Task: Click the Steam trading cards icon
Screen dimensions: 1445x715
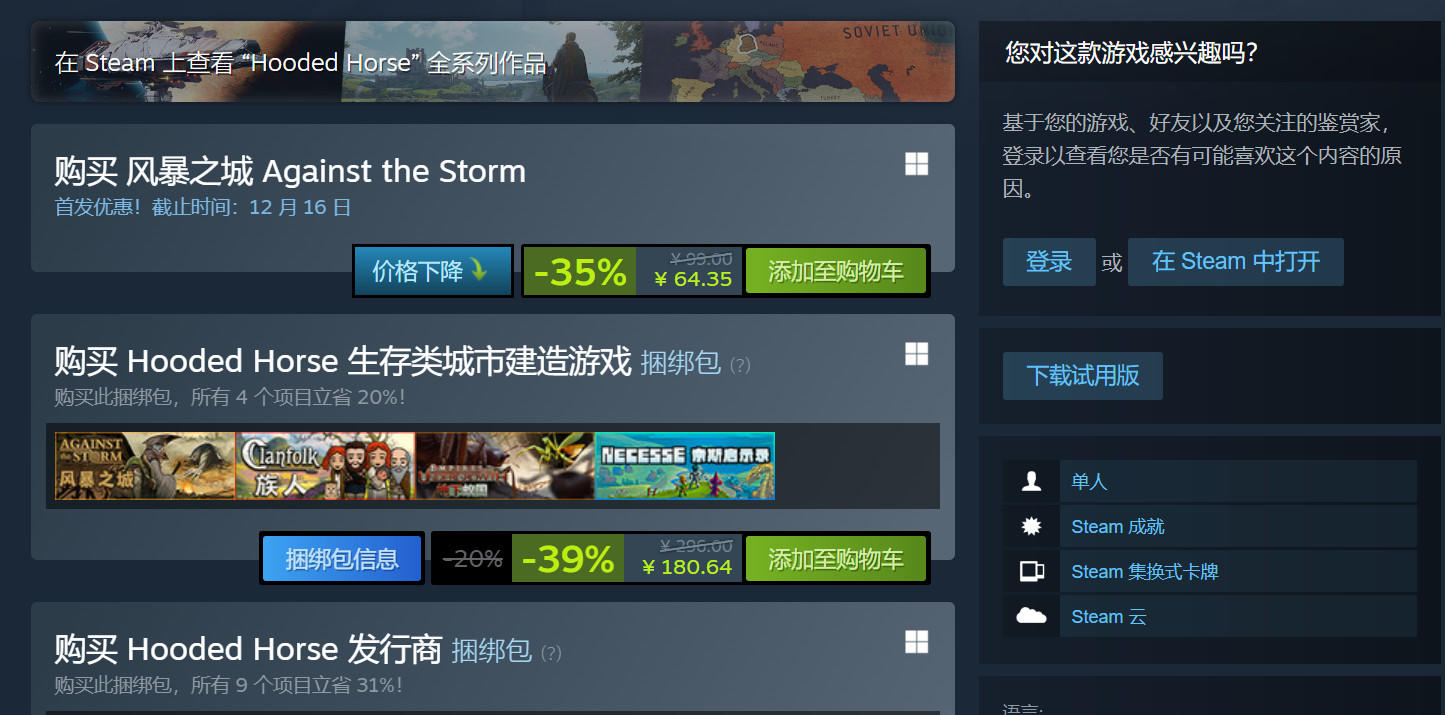Action: (1031, 572)
